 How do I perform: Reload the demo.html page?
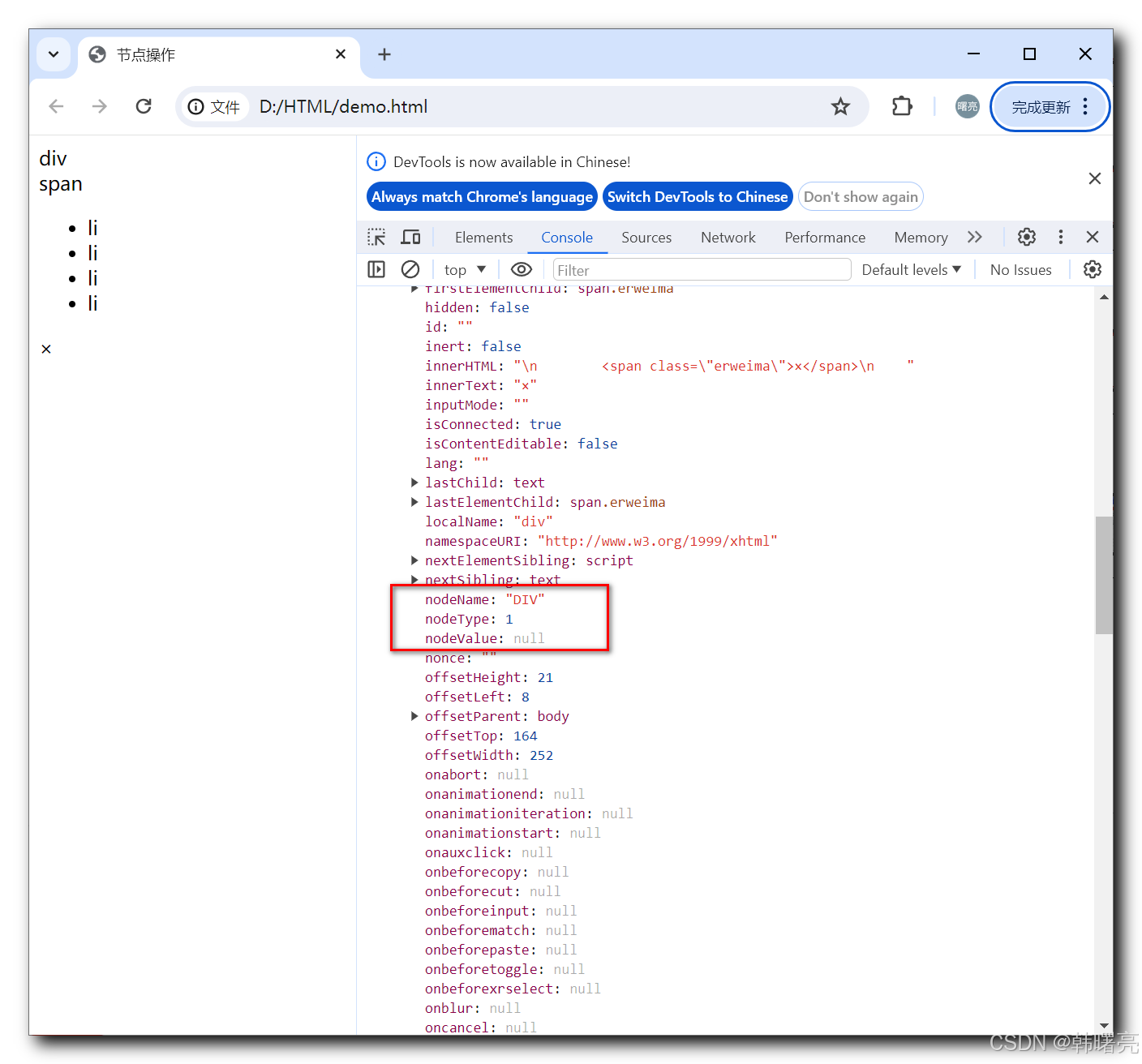(x=144, y=106)
